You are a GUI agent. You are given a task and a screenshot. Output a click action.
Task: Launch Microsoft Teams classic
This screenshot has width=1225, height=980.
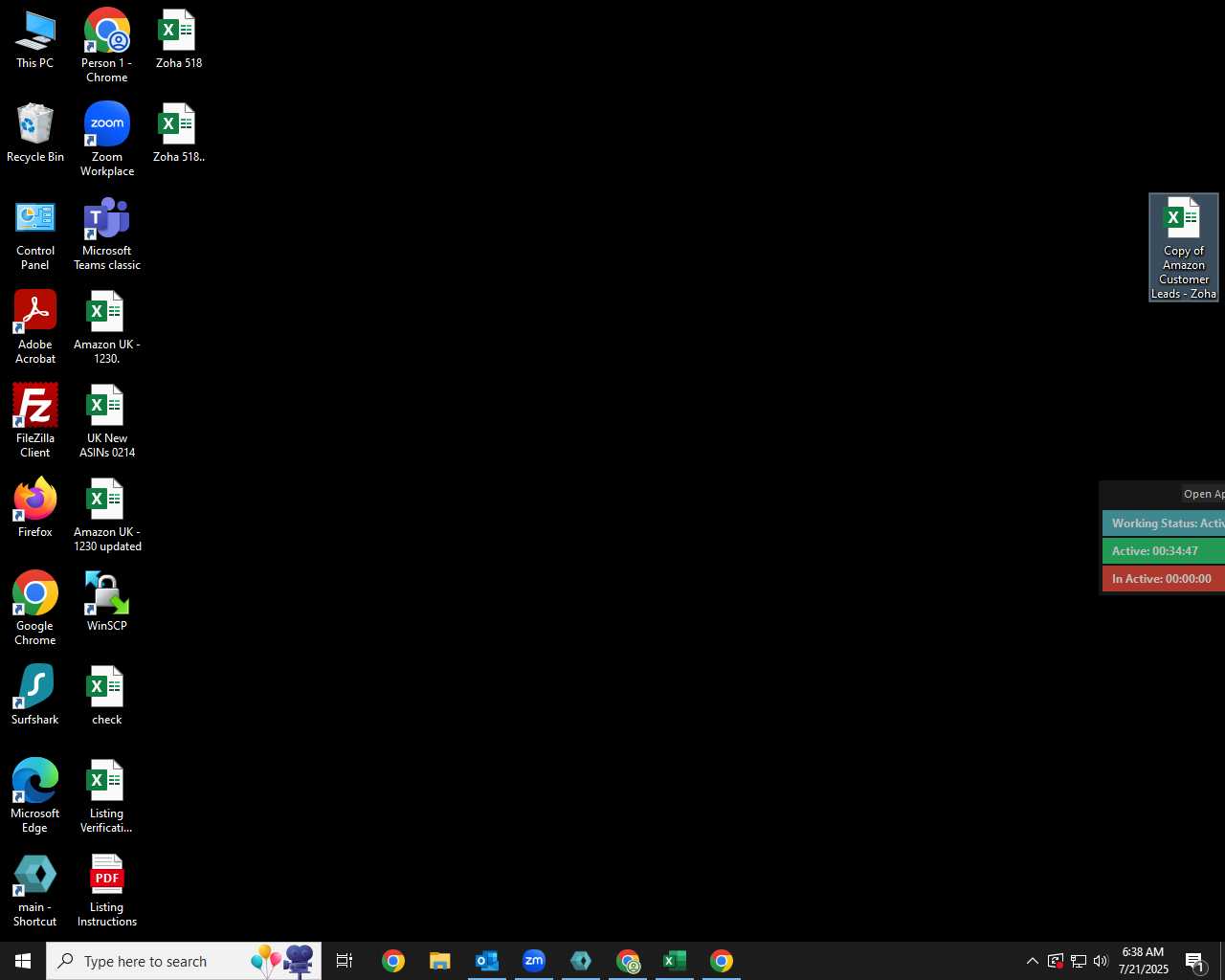pyautogui.click(x=107, y=234)
